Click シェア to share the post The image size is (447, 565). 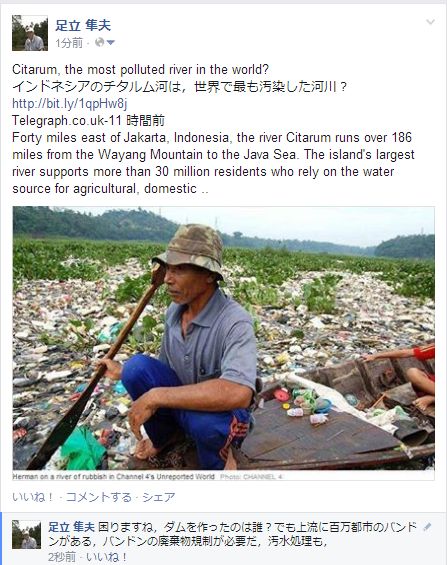[159, 497]
